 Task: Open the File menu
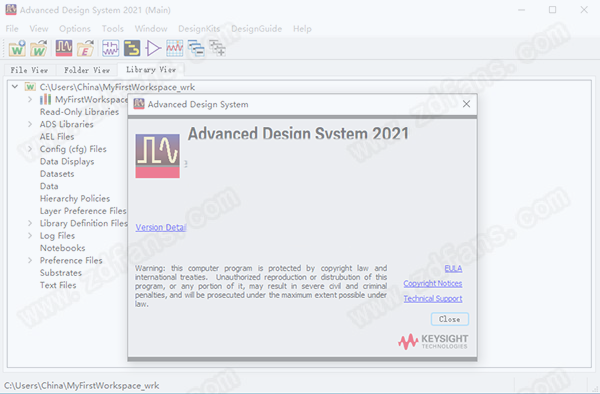12,29
